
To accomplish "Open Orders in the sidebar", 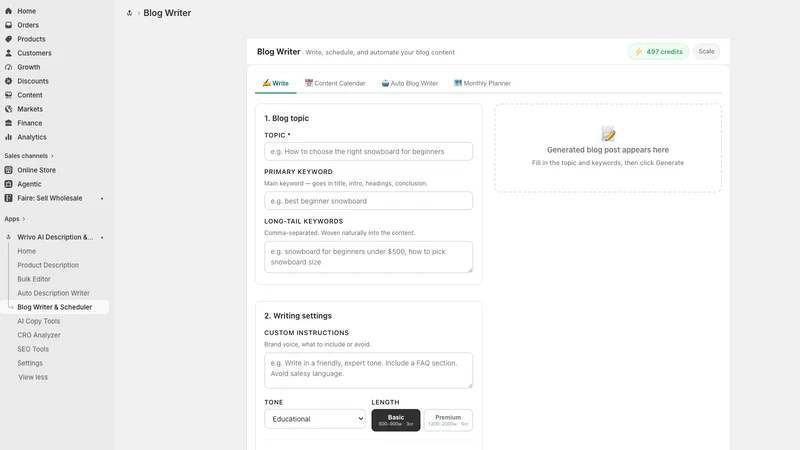I will click(x=28, y=25).
